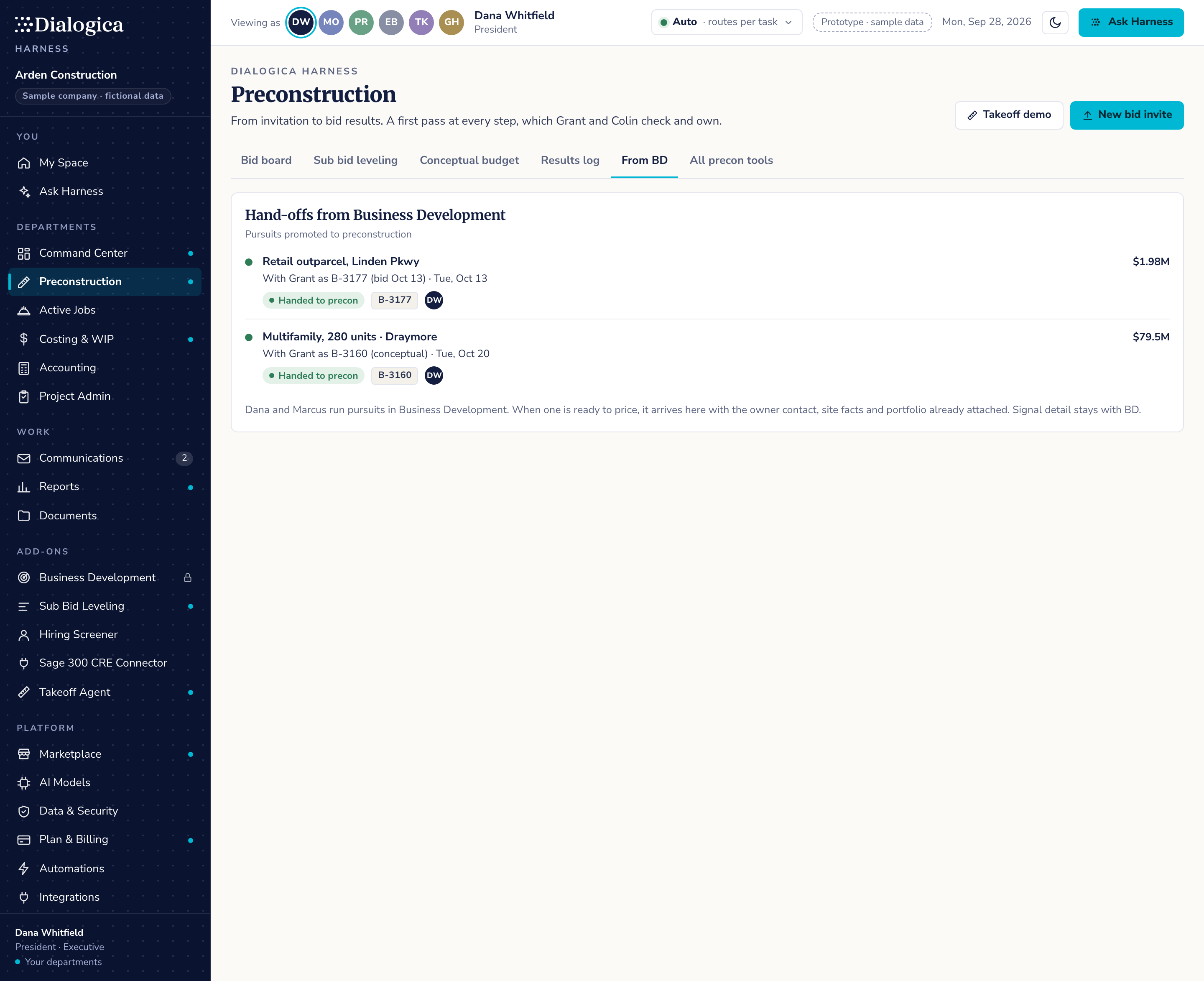View as PR persona avatar
This screenshot has width=1204, height=981.
(361, 23)
